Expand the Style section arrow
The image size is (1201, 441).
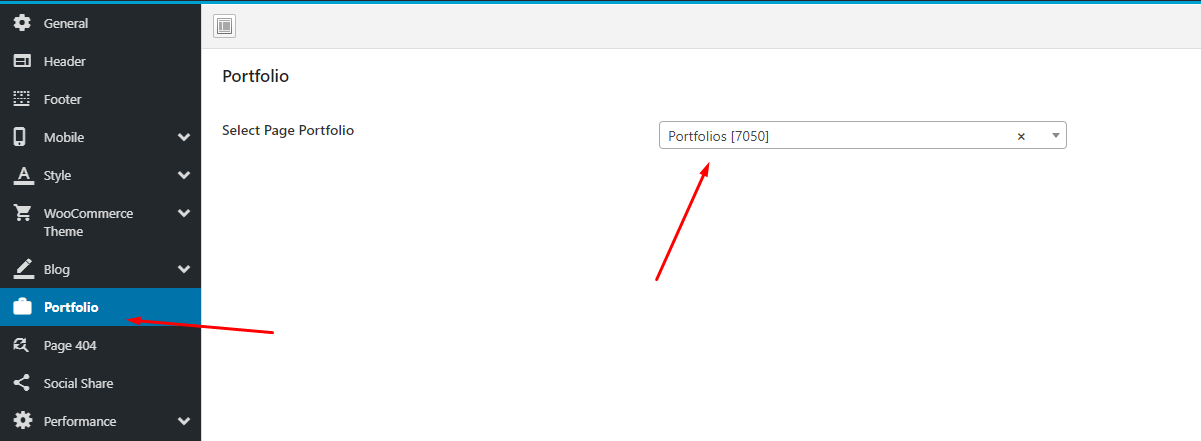(184, 175)
